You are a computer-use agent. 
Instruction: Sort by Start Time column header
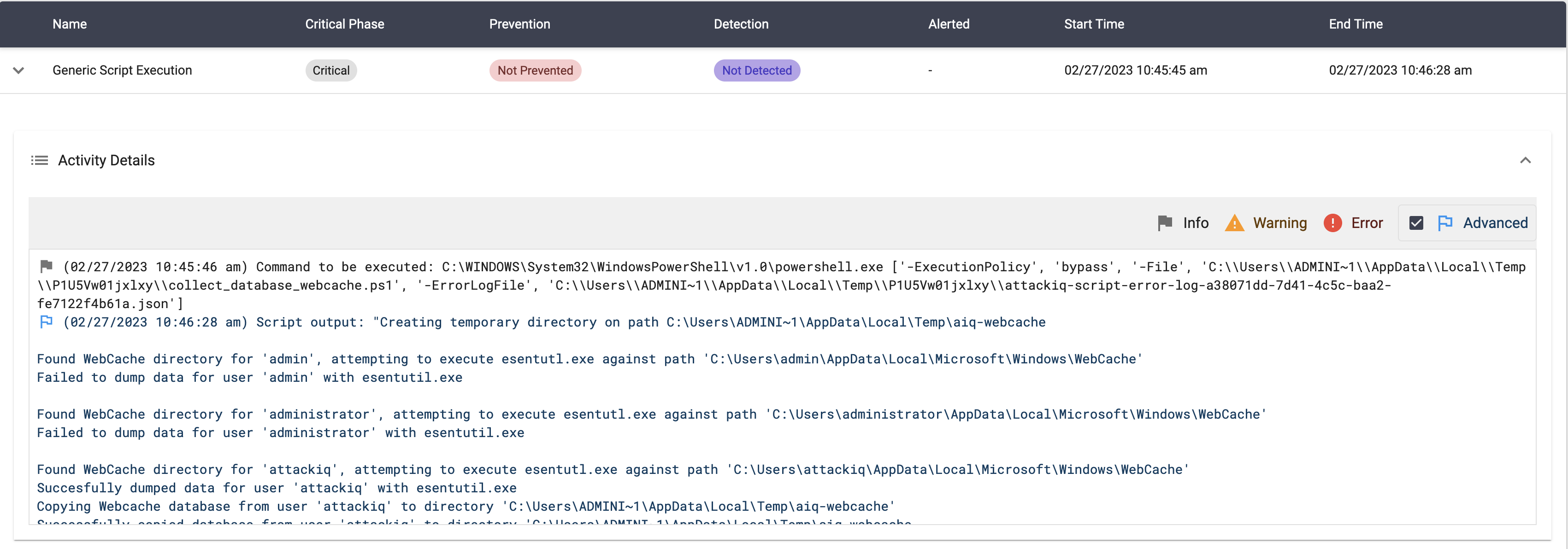1093,24
